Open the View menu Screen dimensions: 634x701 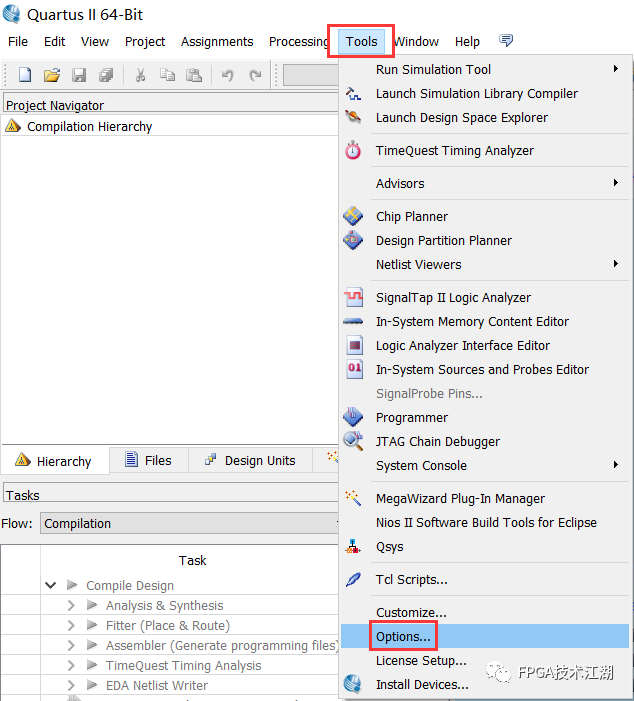(x=95, y=42)
